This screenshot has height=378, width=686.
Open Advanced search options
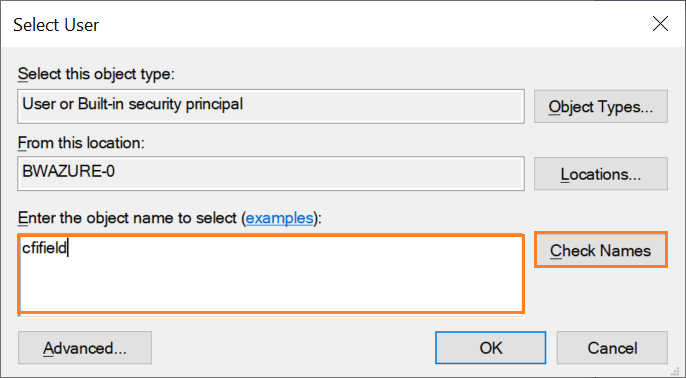tap(85, 348)
